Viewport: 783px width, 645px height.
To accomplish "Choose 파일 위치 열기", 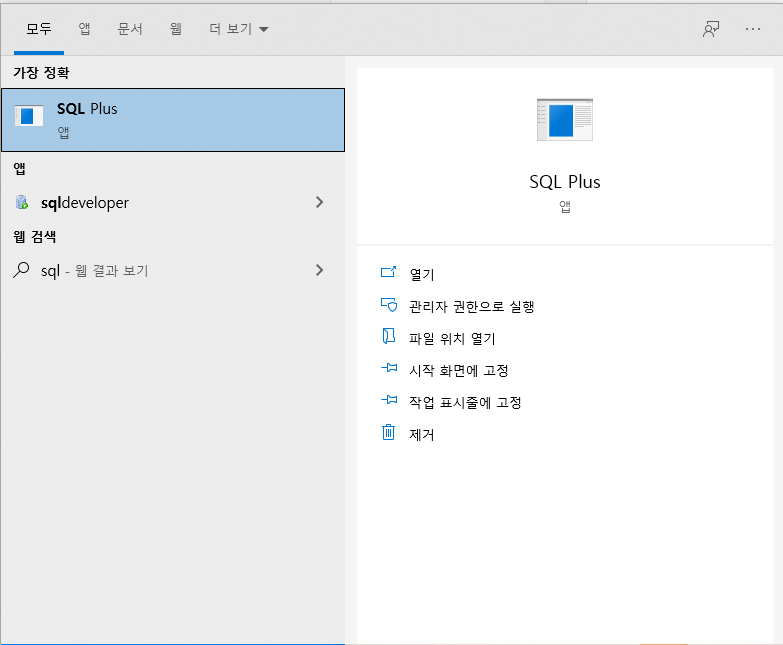I will point(452,338).
